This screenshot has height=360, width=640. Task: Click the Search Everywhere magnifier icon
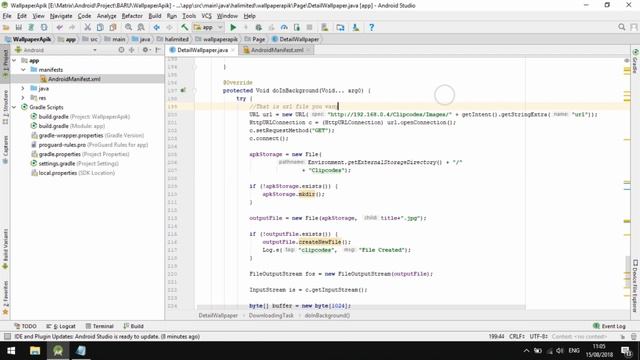click(622, 27)
